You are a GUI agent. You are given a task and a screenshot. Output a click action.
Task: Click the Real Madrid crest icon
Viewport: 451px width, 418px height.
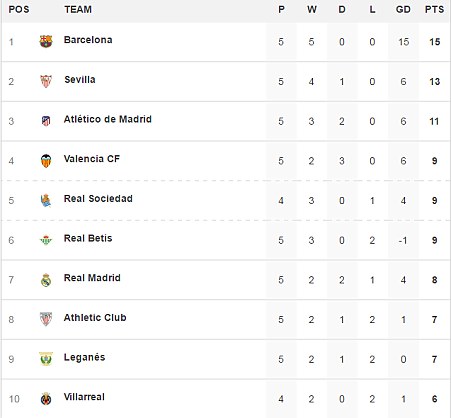click(x=46, y=280)
